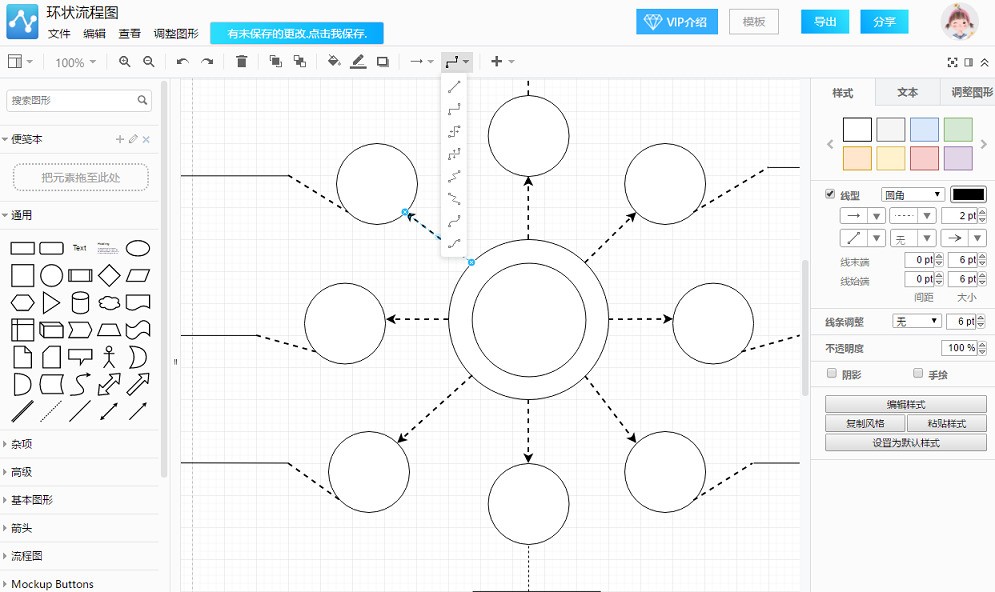Uncheck the 线型 checkbox
This screenshot has height=592, width=995.
click(830, 194)
